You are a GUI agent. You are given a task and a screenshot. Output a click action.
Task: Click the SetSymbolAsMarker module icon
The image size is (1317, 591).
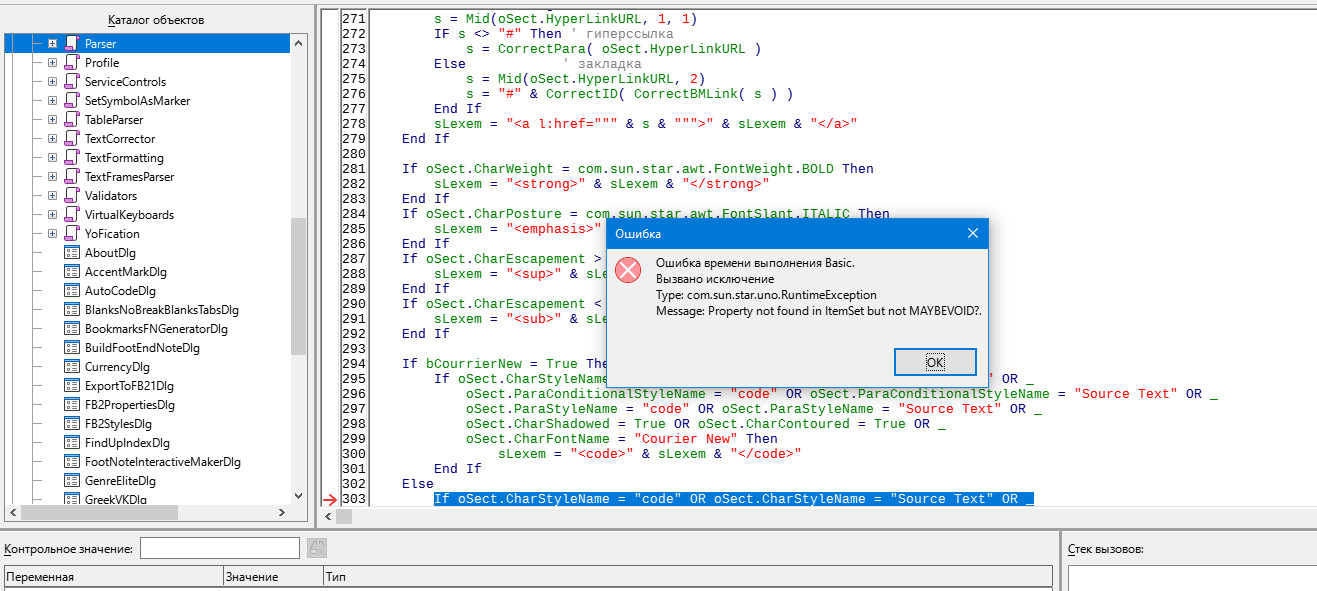click(71, 101)
